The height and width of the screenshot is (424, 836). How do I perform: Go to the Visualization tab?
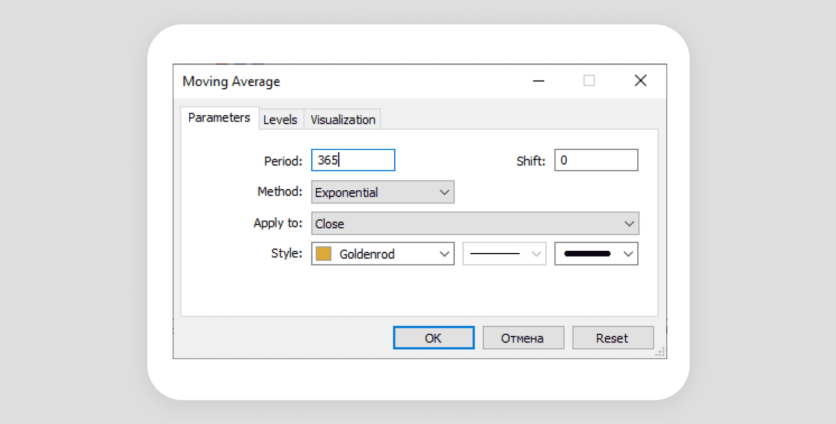[343, 119]
